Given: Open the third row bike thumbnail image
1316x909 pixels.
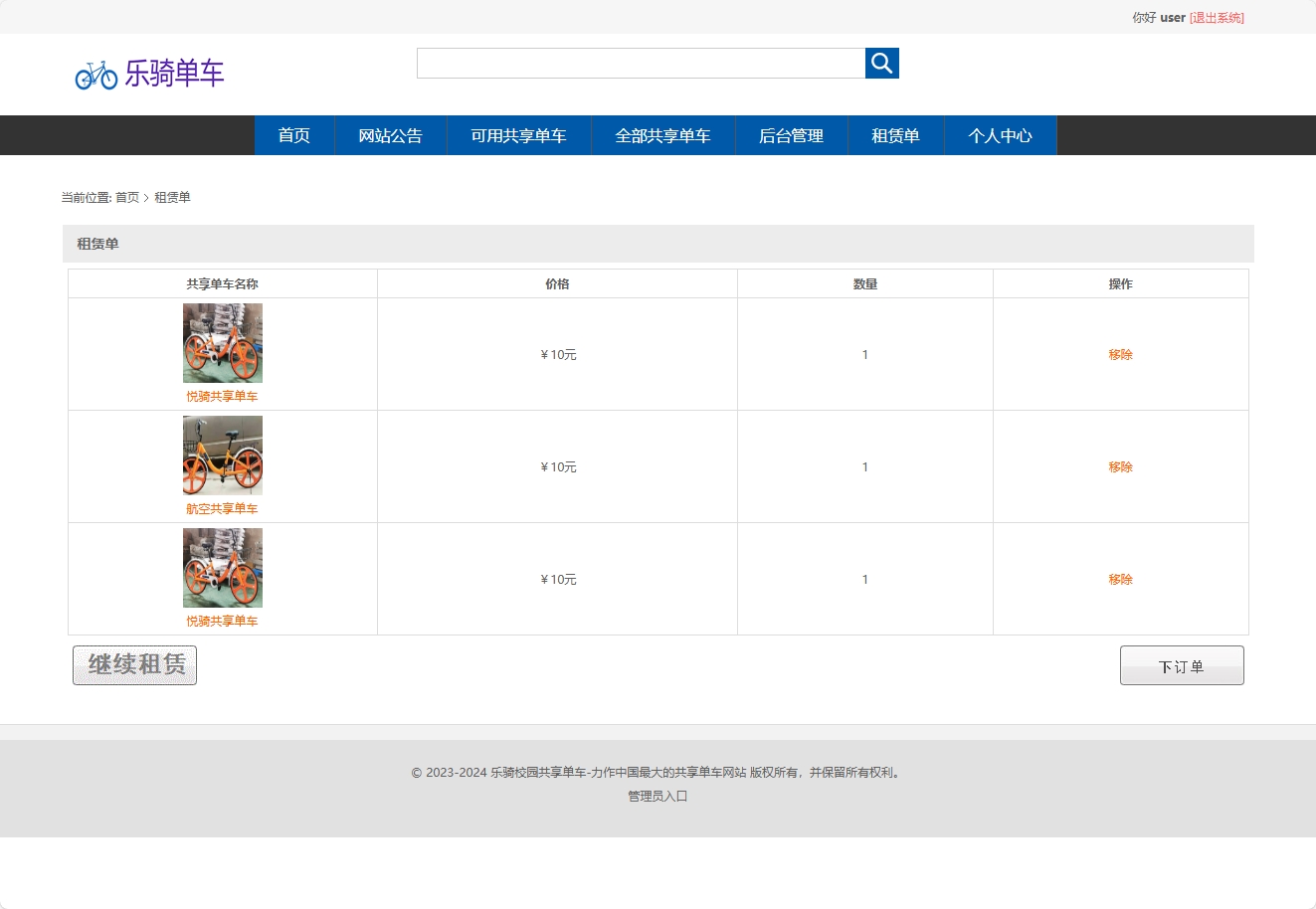Looking at the screenshot, I should [223, 568].
